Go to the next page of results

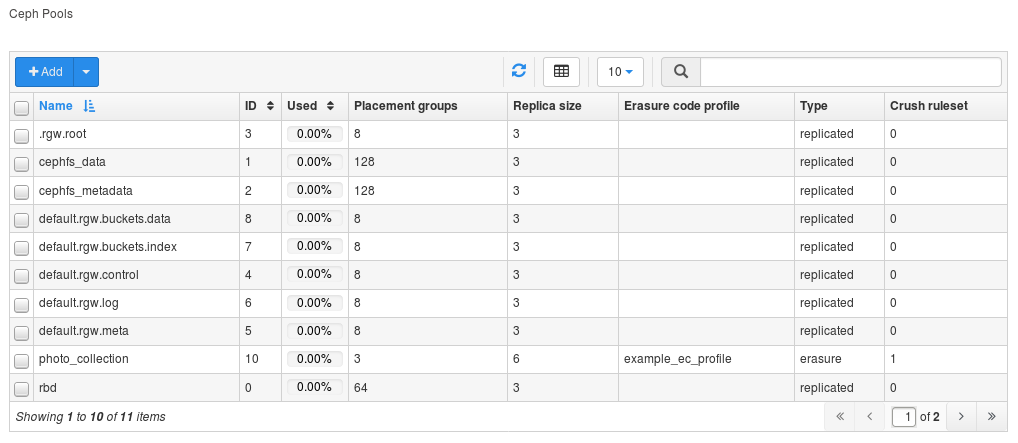[x=960, y=416]
